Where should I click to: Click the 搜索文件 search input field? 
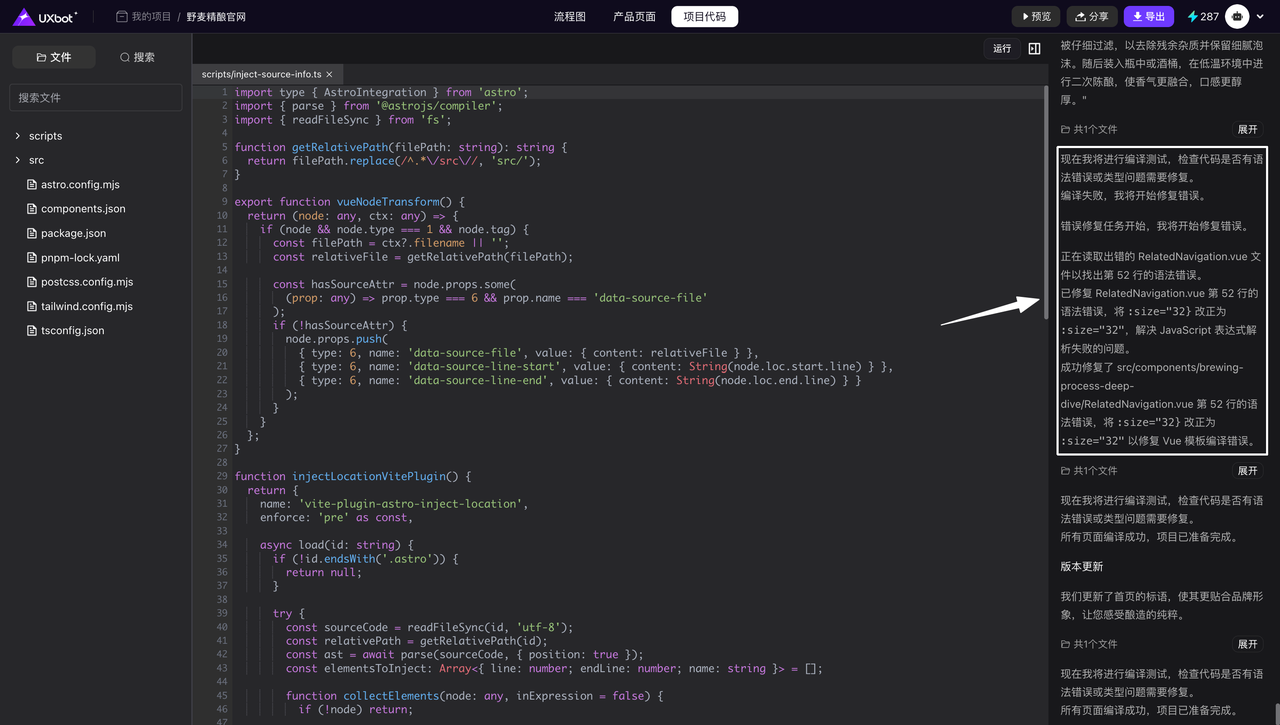(x=96, y=97)
